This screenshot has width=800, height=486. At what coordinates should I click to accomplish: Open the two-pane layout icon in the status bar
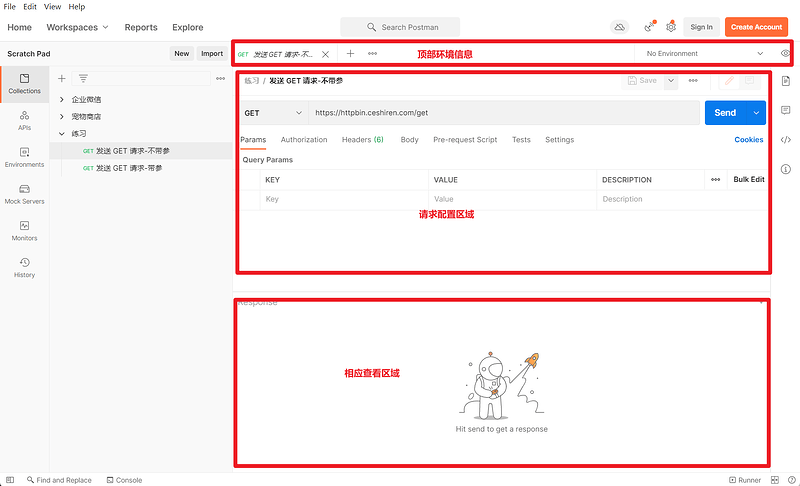[774, 480]
